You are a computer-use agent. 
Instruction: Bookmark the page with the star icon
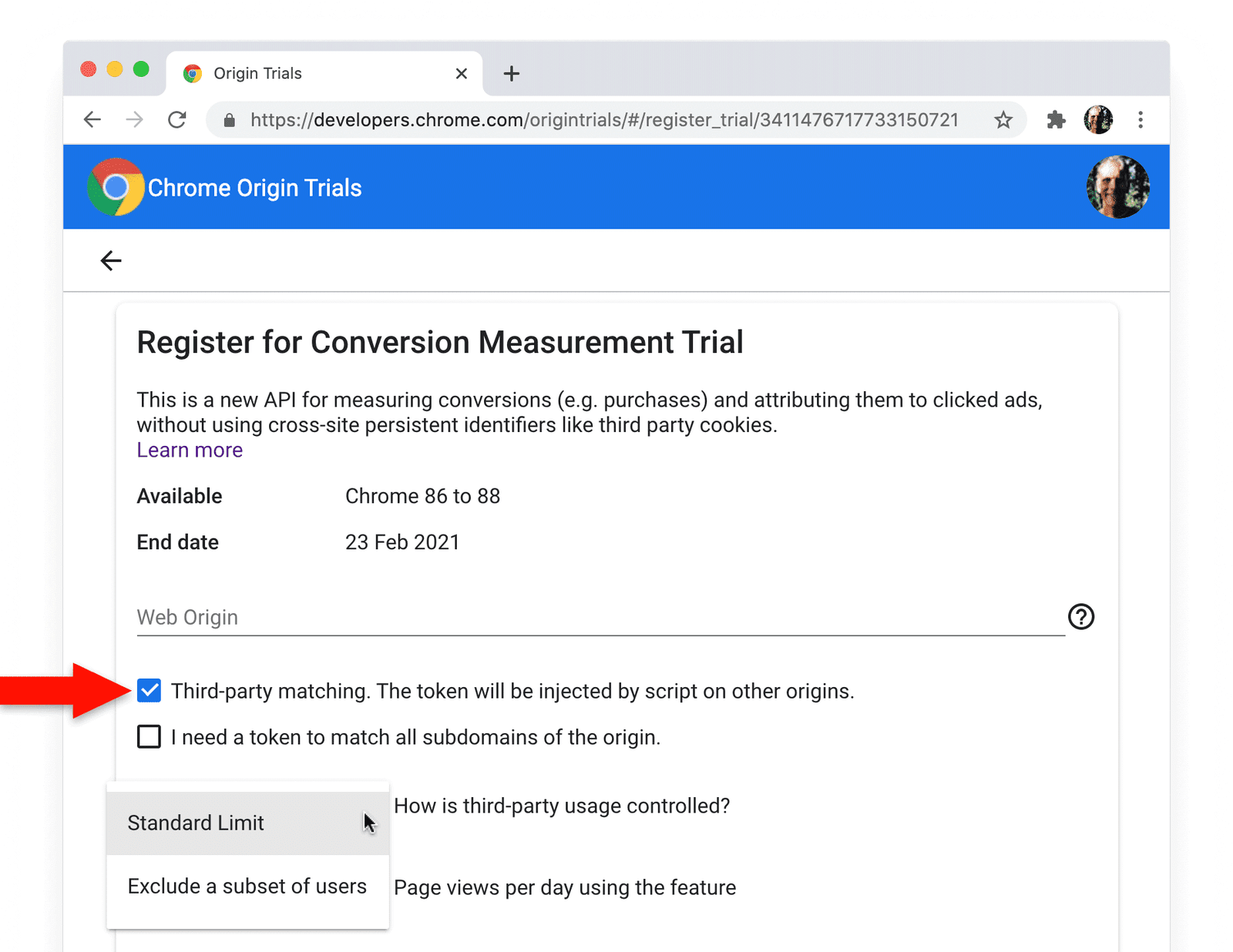[x=1003, y=119]
